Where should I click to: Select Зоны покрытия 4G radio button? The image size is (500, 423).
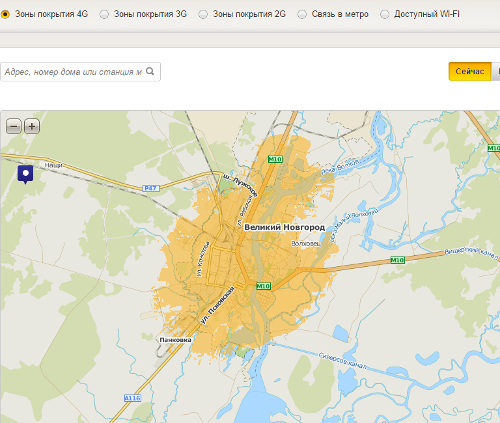click(x=5, y=14)
